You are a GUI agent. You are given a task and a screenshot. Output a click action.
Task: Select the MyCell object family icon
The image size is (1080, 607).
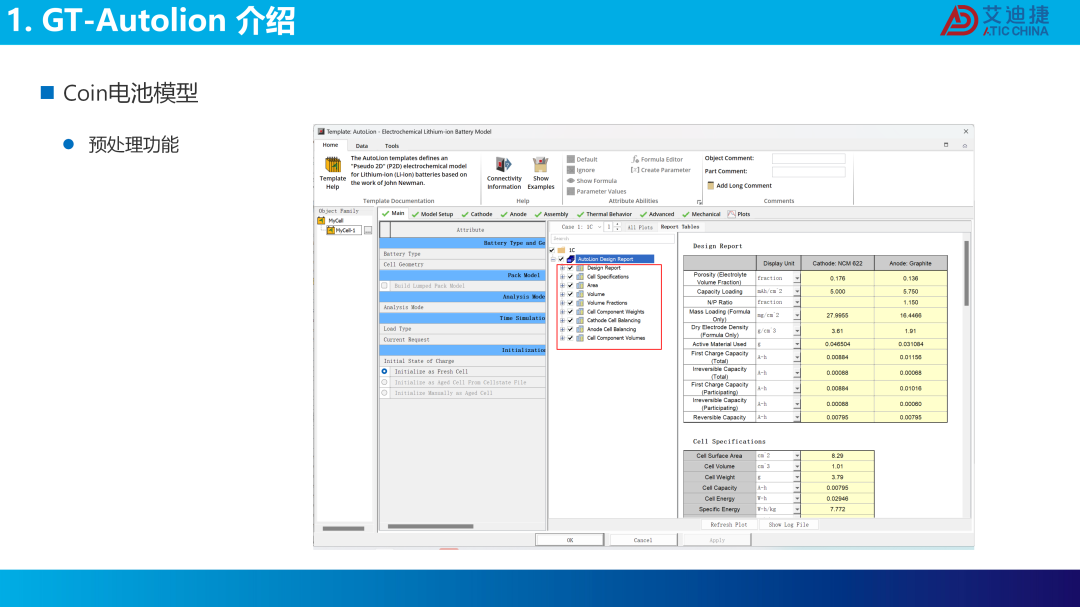click(321, 220)
